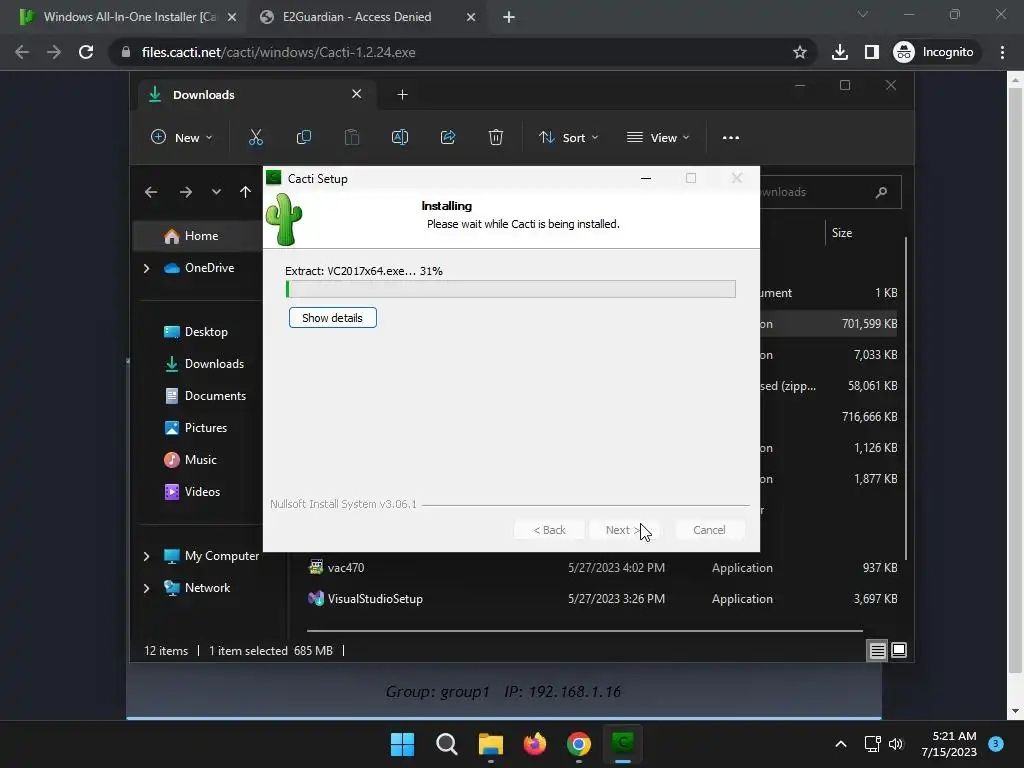
Task: Expand the OneDrive tree node
Action: coord(146,268)
